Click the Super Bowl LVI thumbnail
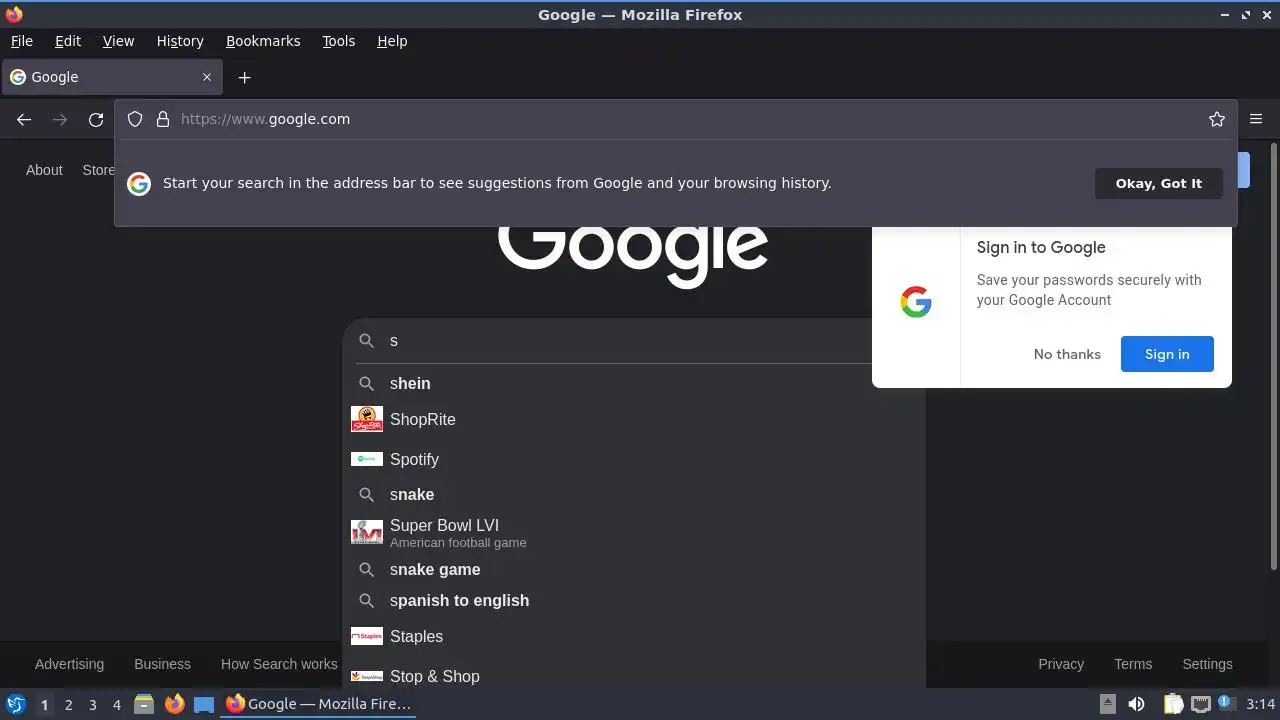Image resolution: width=1280 pixels, height=720 pixels. click(x=367, y=533)
